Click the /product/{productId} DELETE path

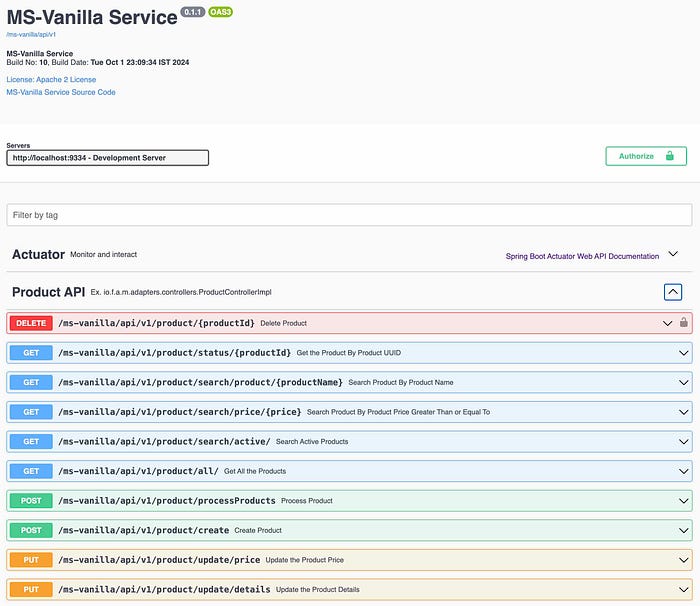coord(156,323)
